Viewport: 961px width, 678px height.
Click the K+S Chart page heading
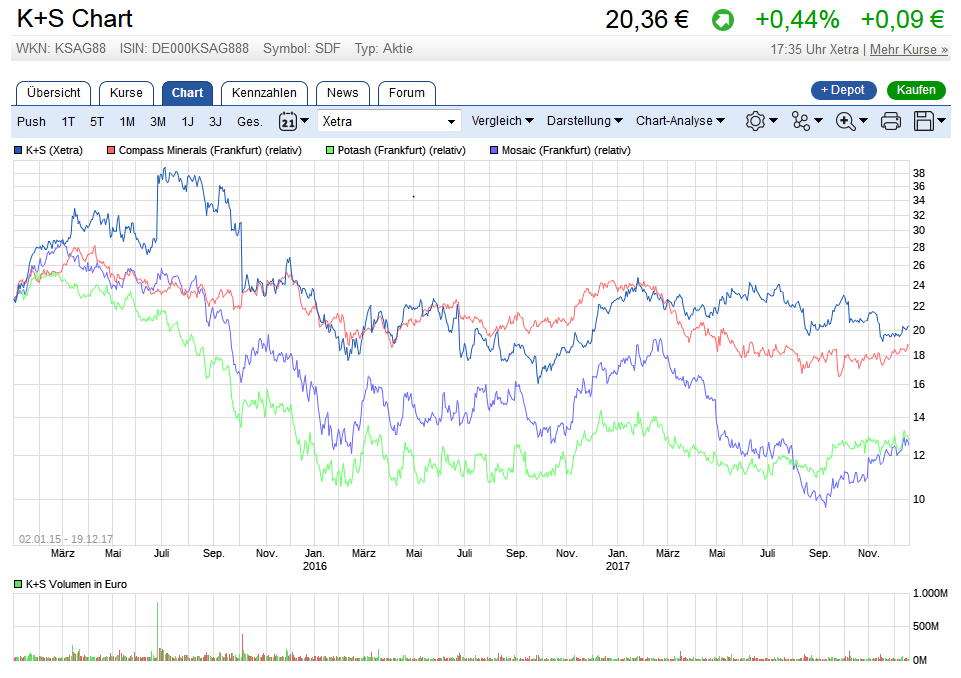point(75,19)
